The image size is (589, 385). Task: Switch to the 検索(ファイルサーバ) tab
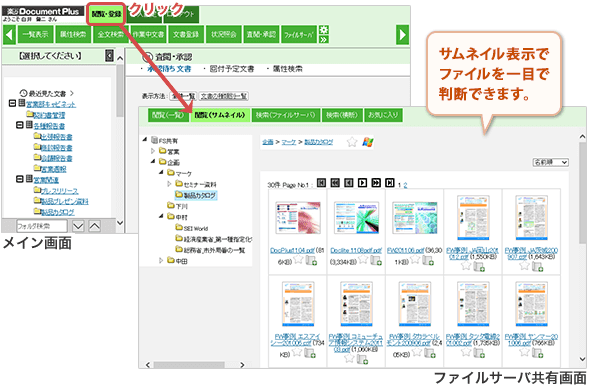click(285, 115)
